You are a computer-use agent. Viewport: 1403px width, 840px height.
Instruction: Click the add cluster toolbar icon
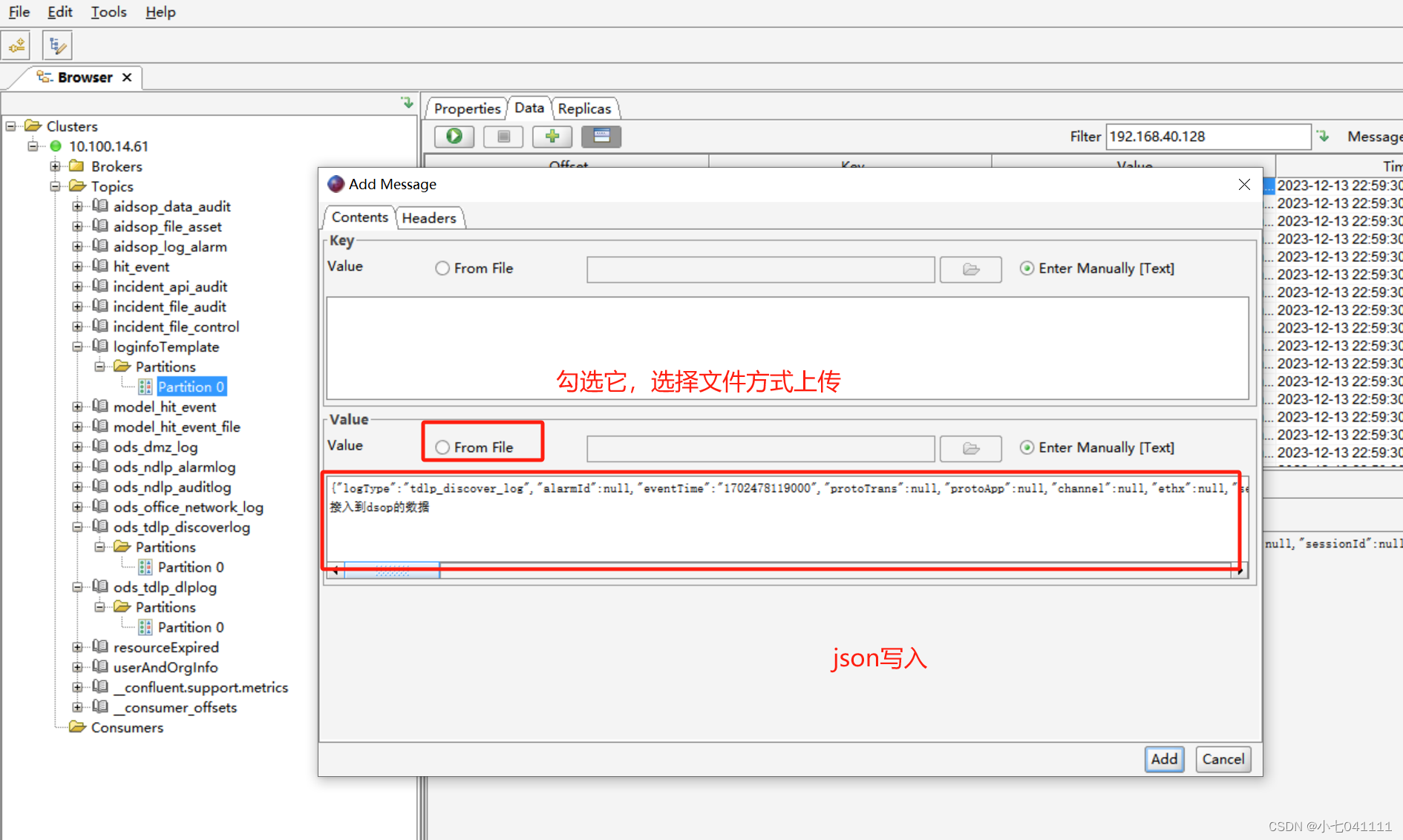(16, 45)
